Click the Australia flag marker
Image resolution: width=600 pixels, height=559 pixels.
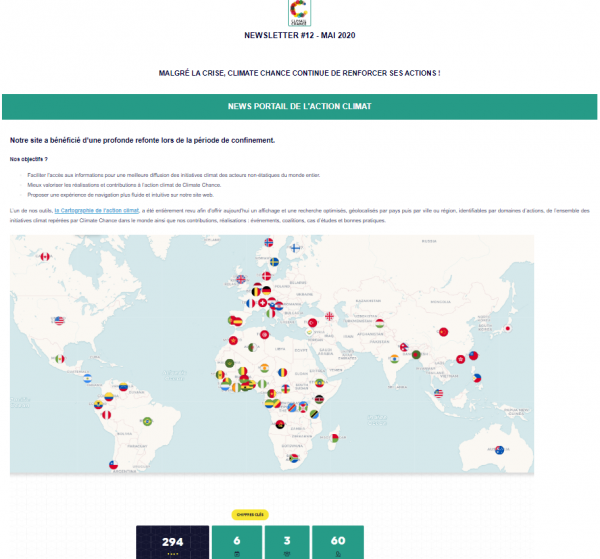pos(499,450)
